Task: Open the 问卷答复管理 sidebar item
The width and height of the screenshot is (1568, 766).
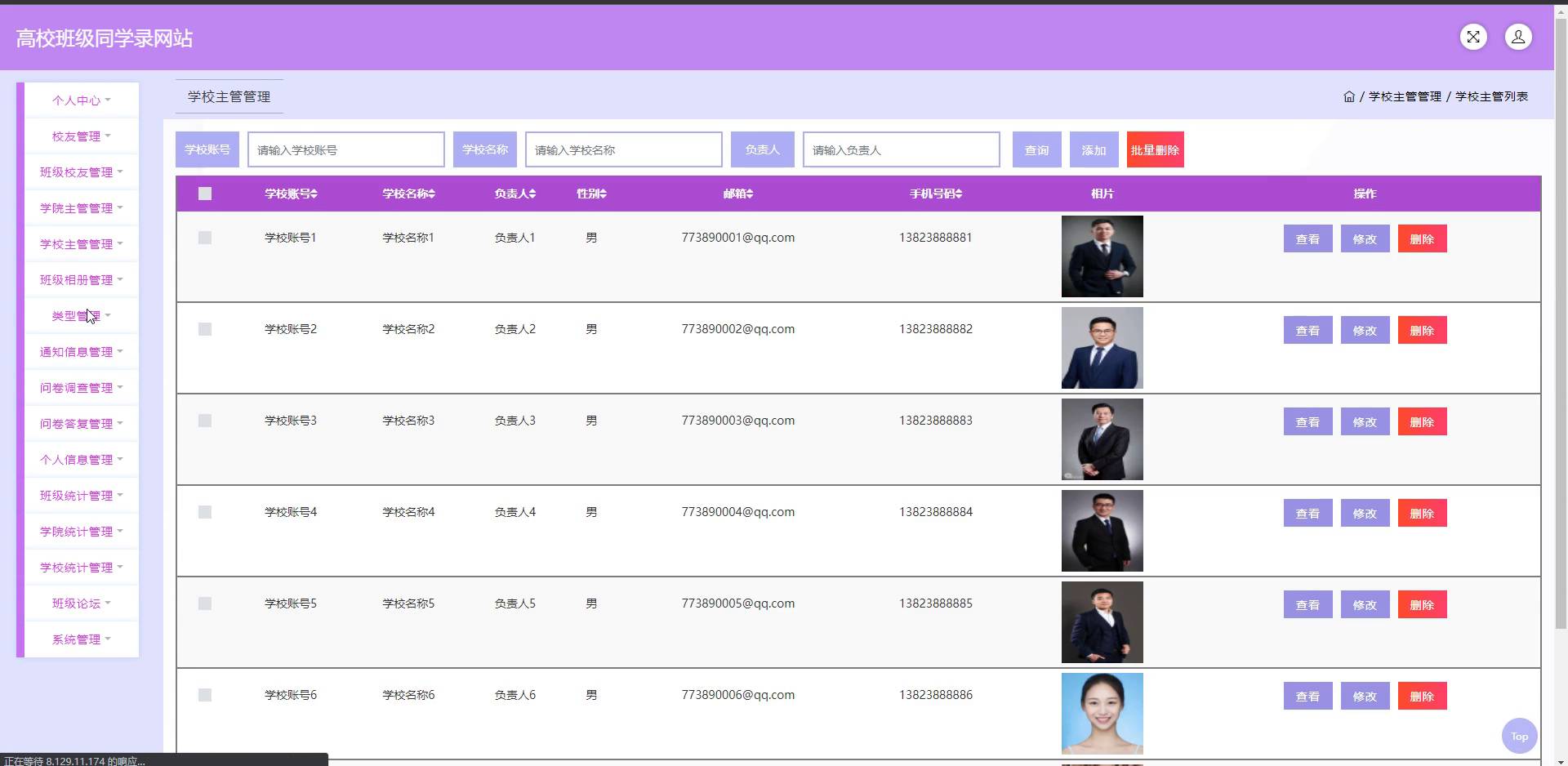Action: click(82, 424)
